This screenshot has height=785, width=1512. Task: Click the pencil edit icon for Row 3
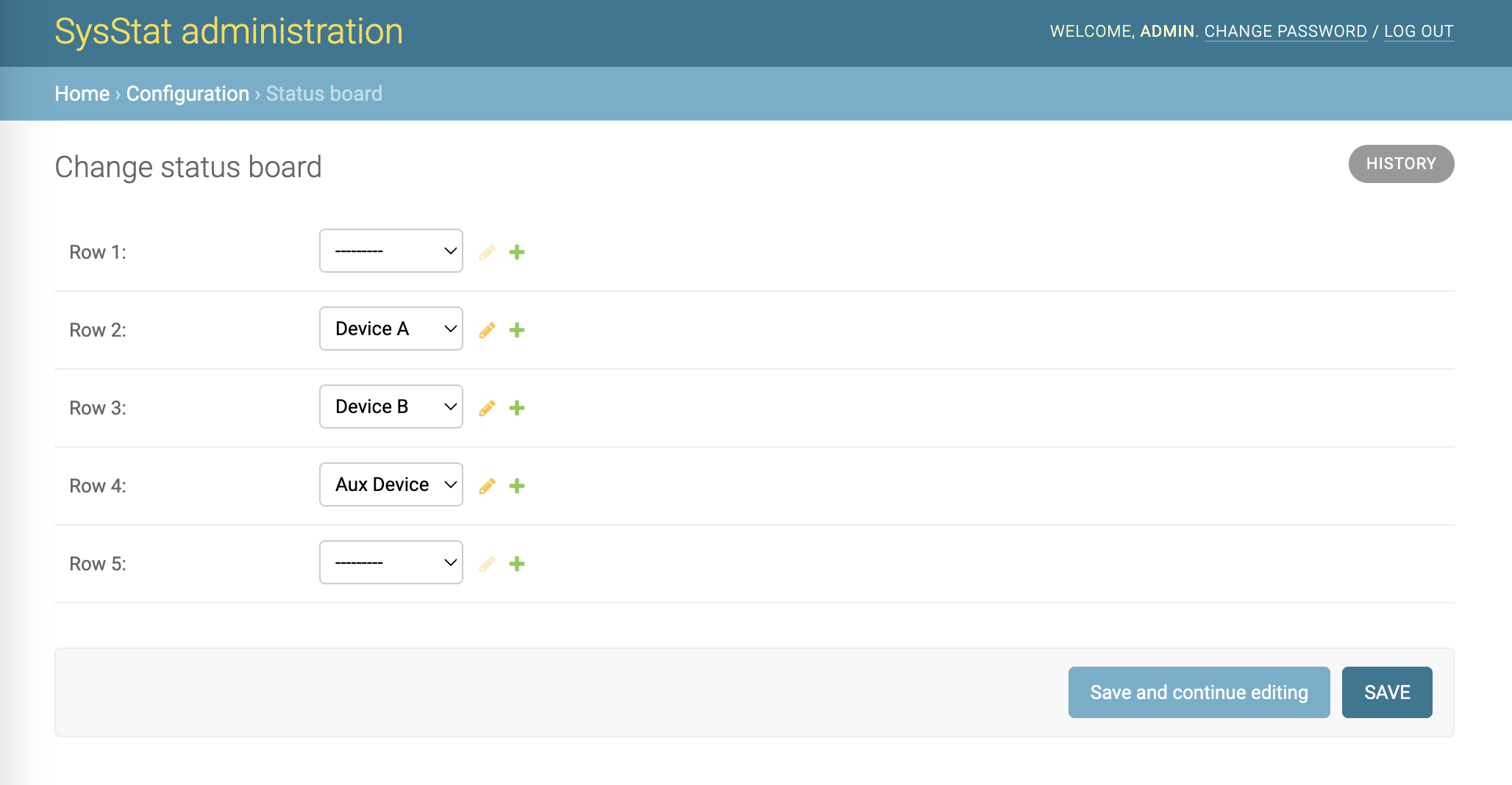pyautogui.click(x=487, y=408)
